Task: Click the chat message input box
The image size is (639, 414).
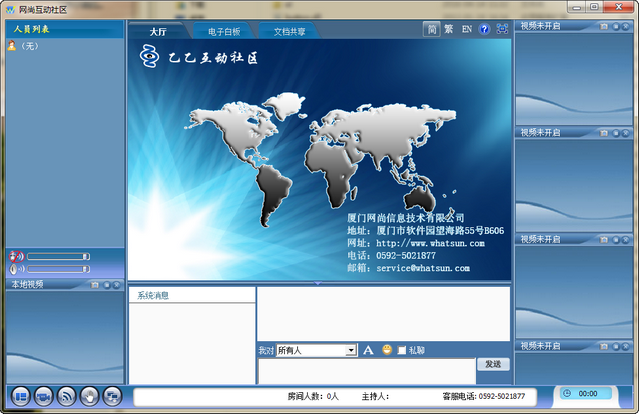Action: click(365, 371)
